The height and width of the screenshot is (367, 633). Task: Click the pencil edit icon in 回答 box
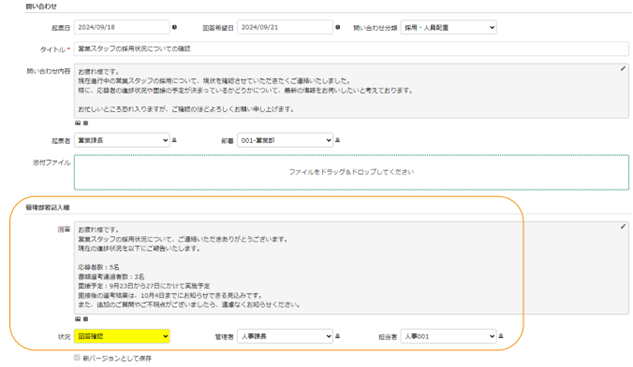click(x=623, y=226)
